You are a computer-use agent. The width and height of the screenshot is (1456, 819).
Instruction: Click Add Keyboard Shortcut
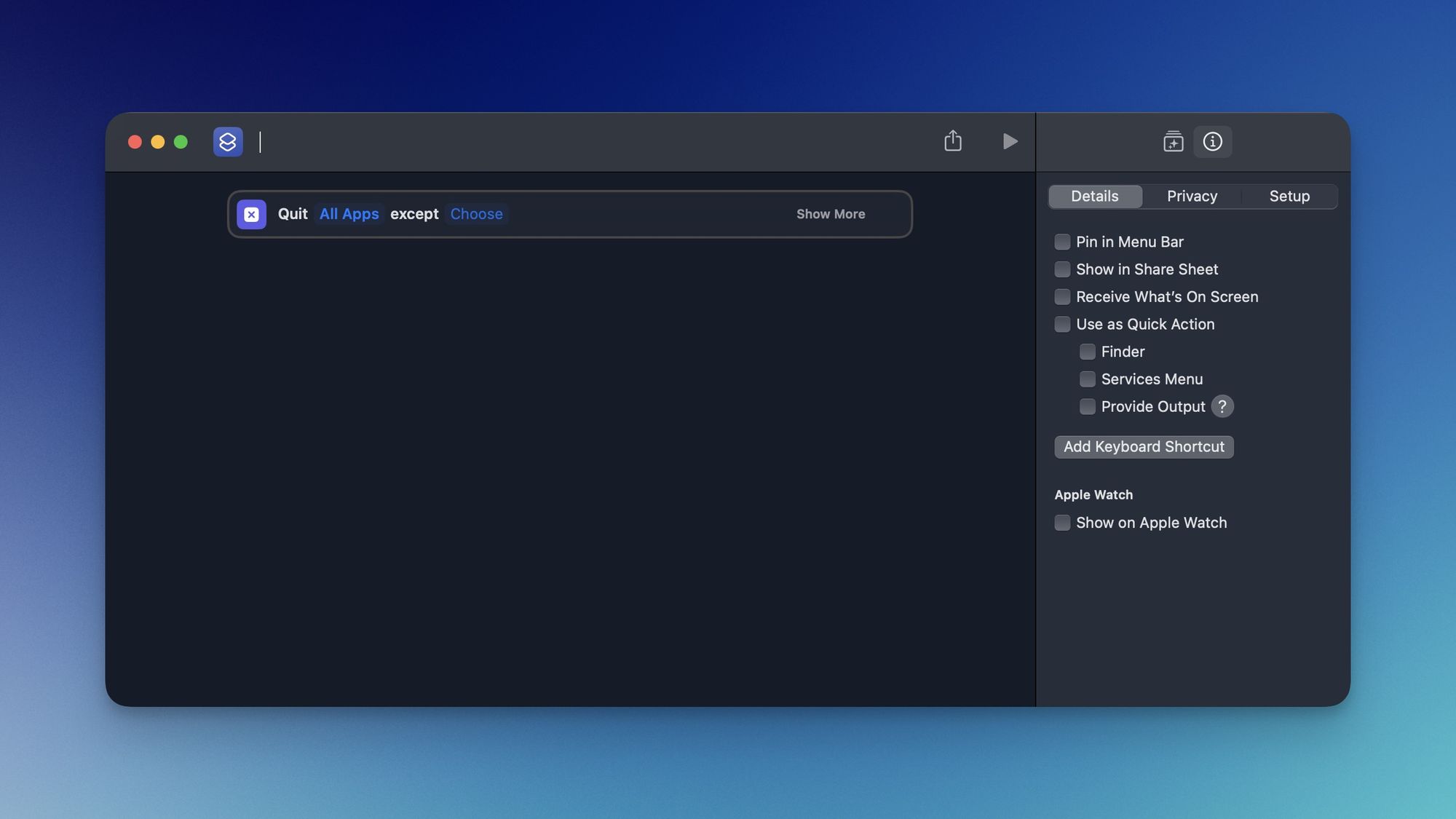tap(1143, 446)
